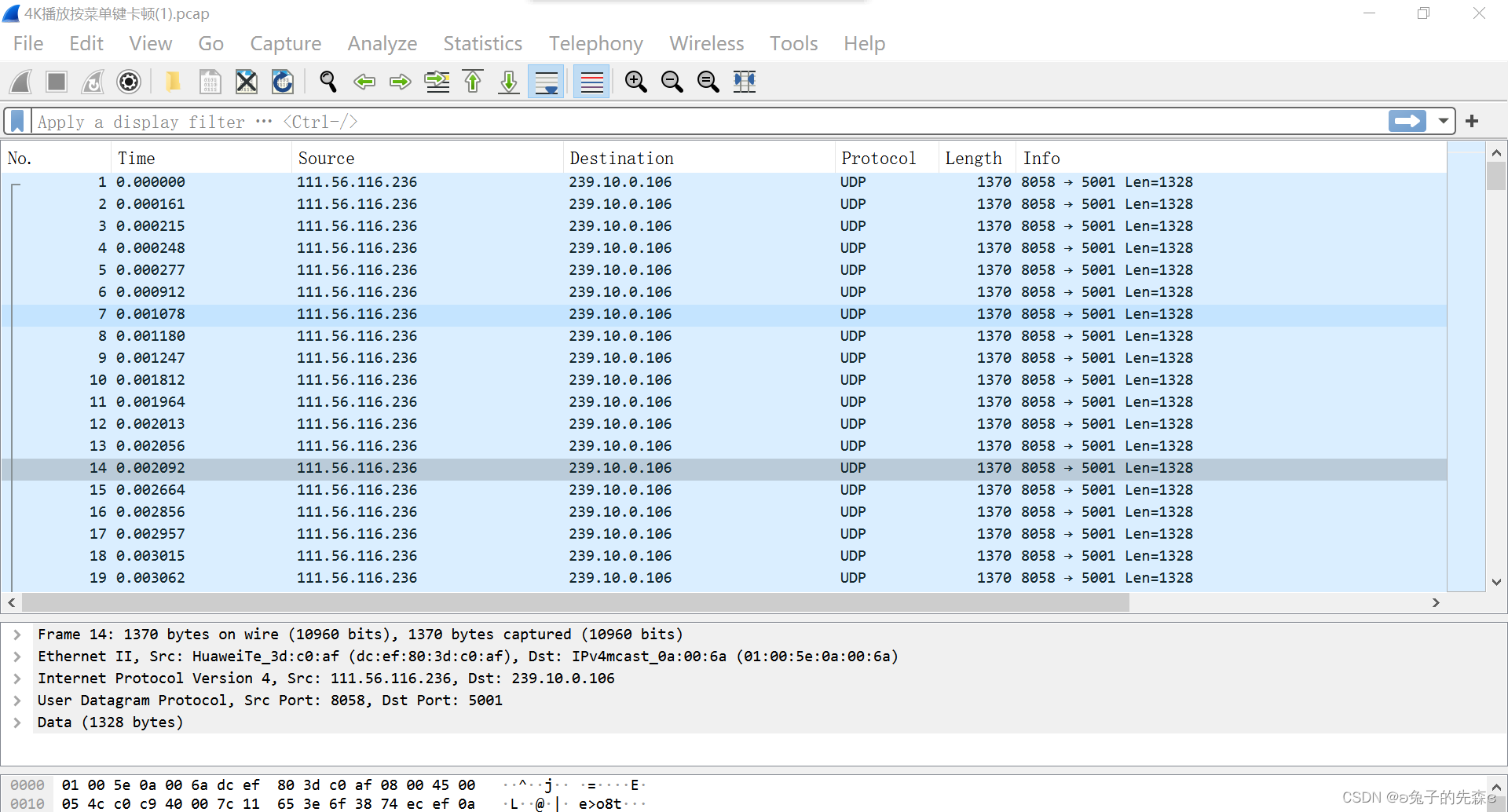Open the Tools menu

pos(794,43)
